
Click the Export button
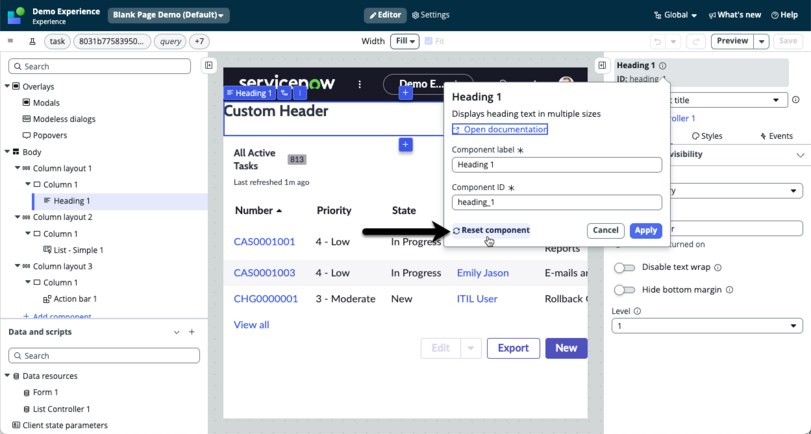pyautogui.click(x=513, y=348)
